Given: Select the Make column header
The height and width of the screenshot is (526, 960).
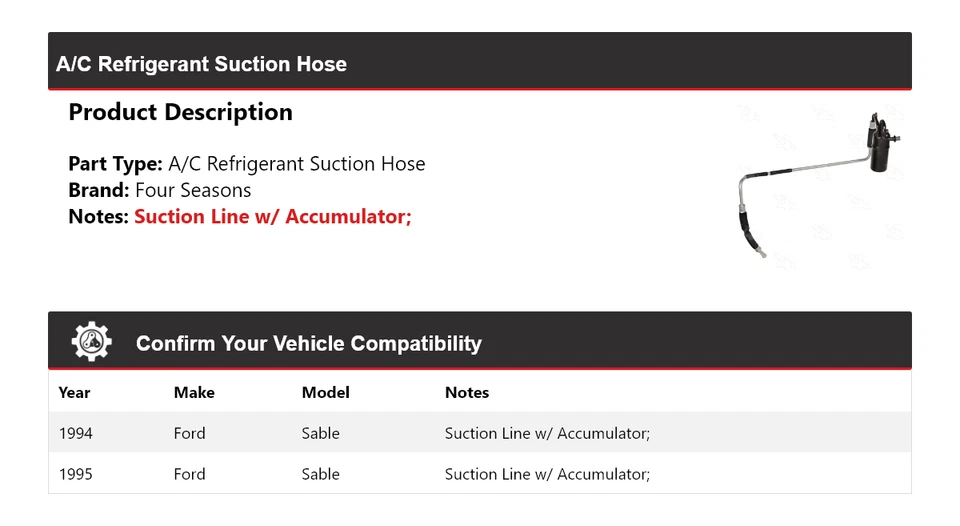Looking at the screenshot, I should pos(194,393).
